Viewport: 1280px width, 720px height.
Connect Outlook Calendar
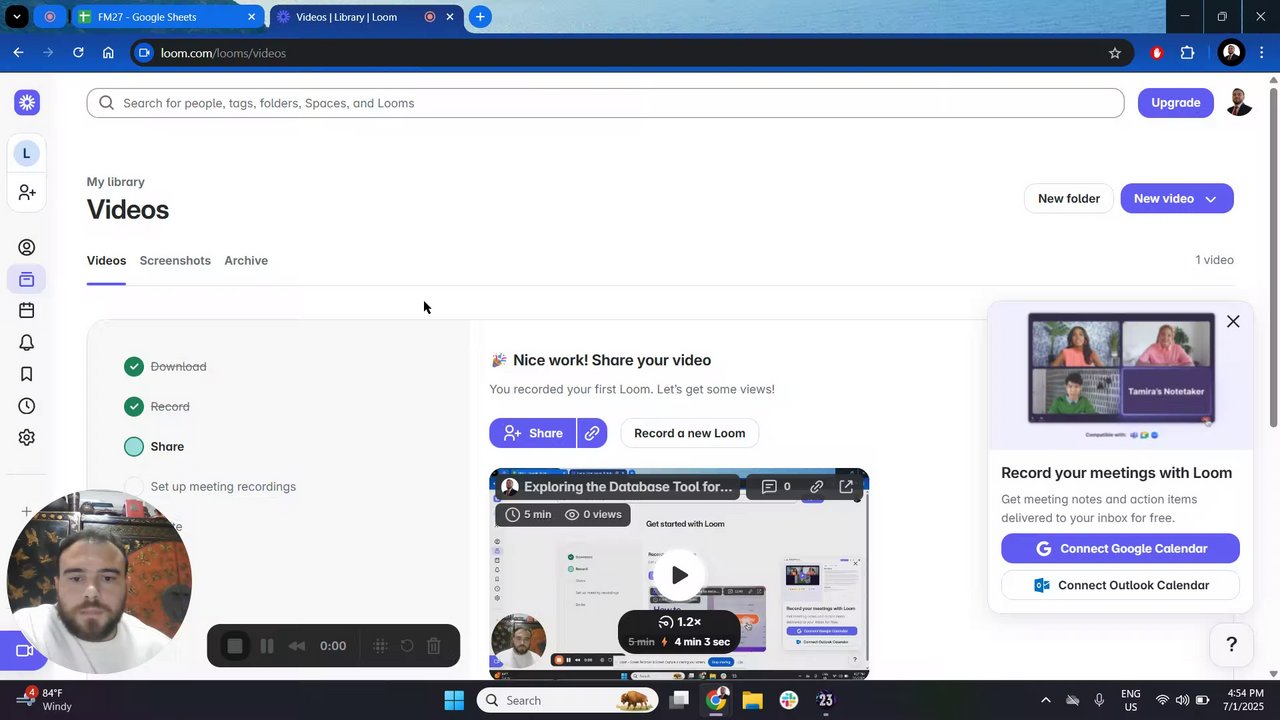click(1120, 586)
